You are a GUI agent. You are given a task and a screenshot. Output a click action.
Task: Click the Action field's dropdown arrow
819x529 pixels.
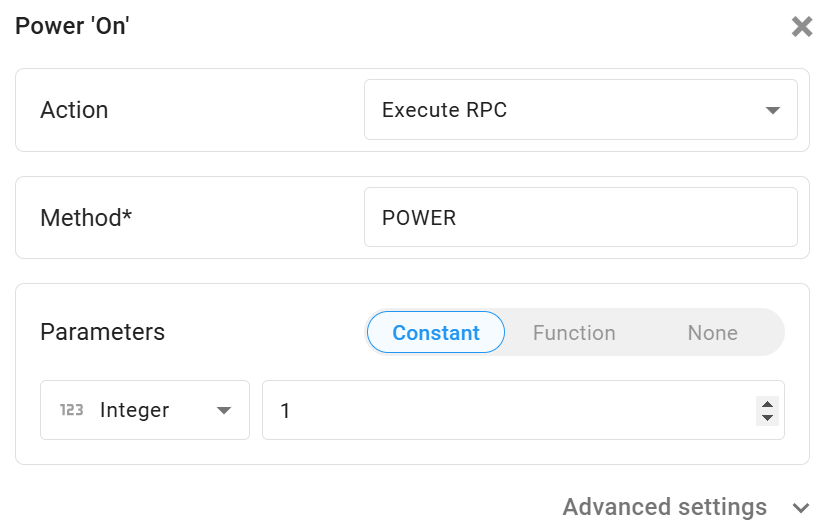pyautogui.click(x=772, y=110)
